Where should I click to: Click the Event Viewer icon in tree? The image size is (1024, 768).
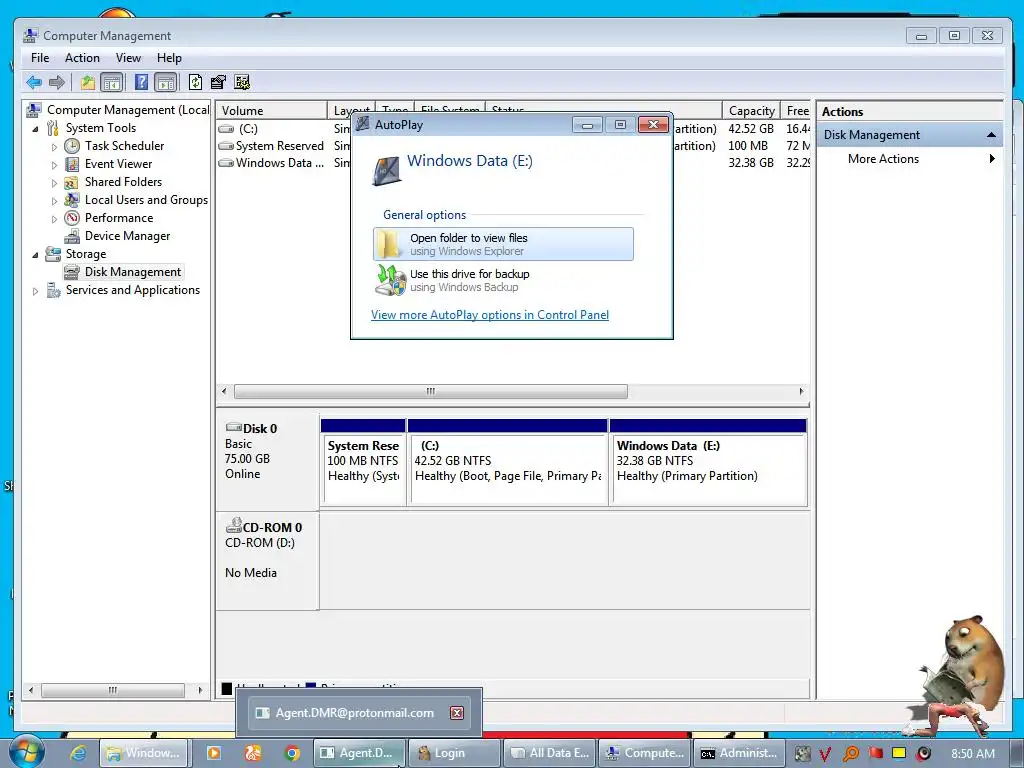click(72, 164)
